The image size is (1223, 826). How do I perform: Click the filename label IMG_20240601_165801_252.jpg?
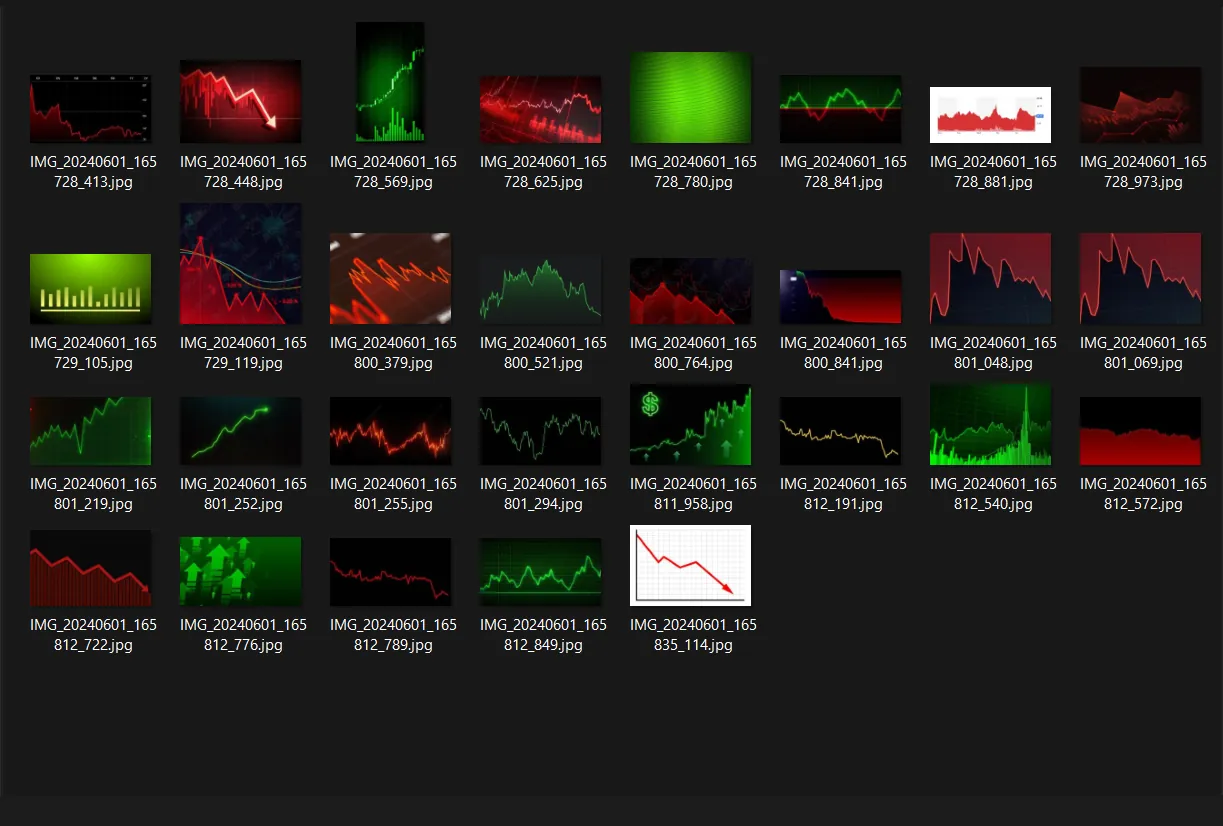[240, 494]
